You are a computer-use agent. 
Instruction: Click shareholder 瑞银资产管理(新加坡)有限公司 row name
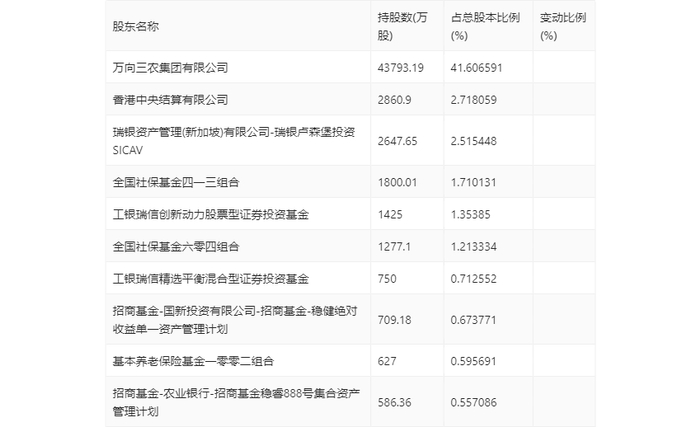coord(234,141)
